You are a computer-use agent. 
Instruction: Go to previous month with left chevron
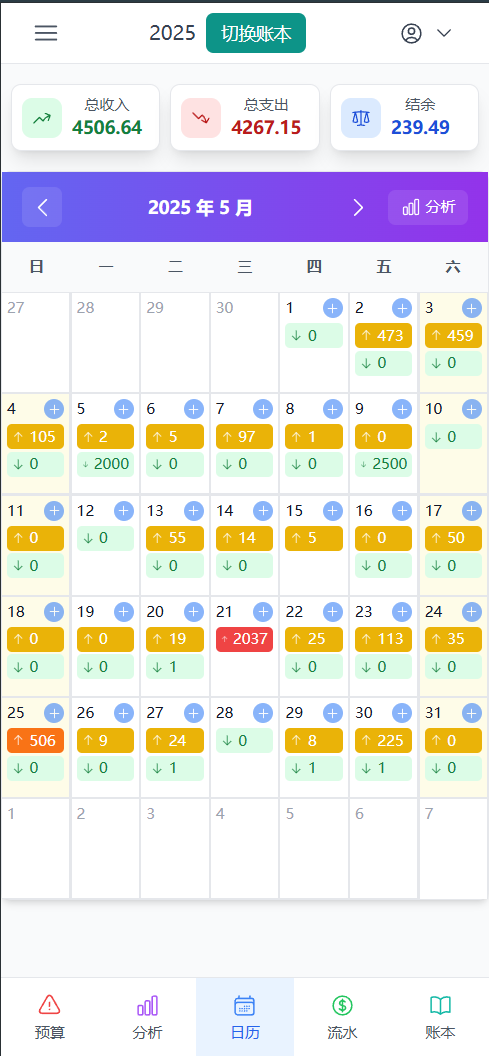pos(42,207)
